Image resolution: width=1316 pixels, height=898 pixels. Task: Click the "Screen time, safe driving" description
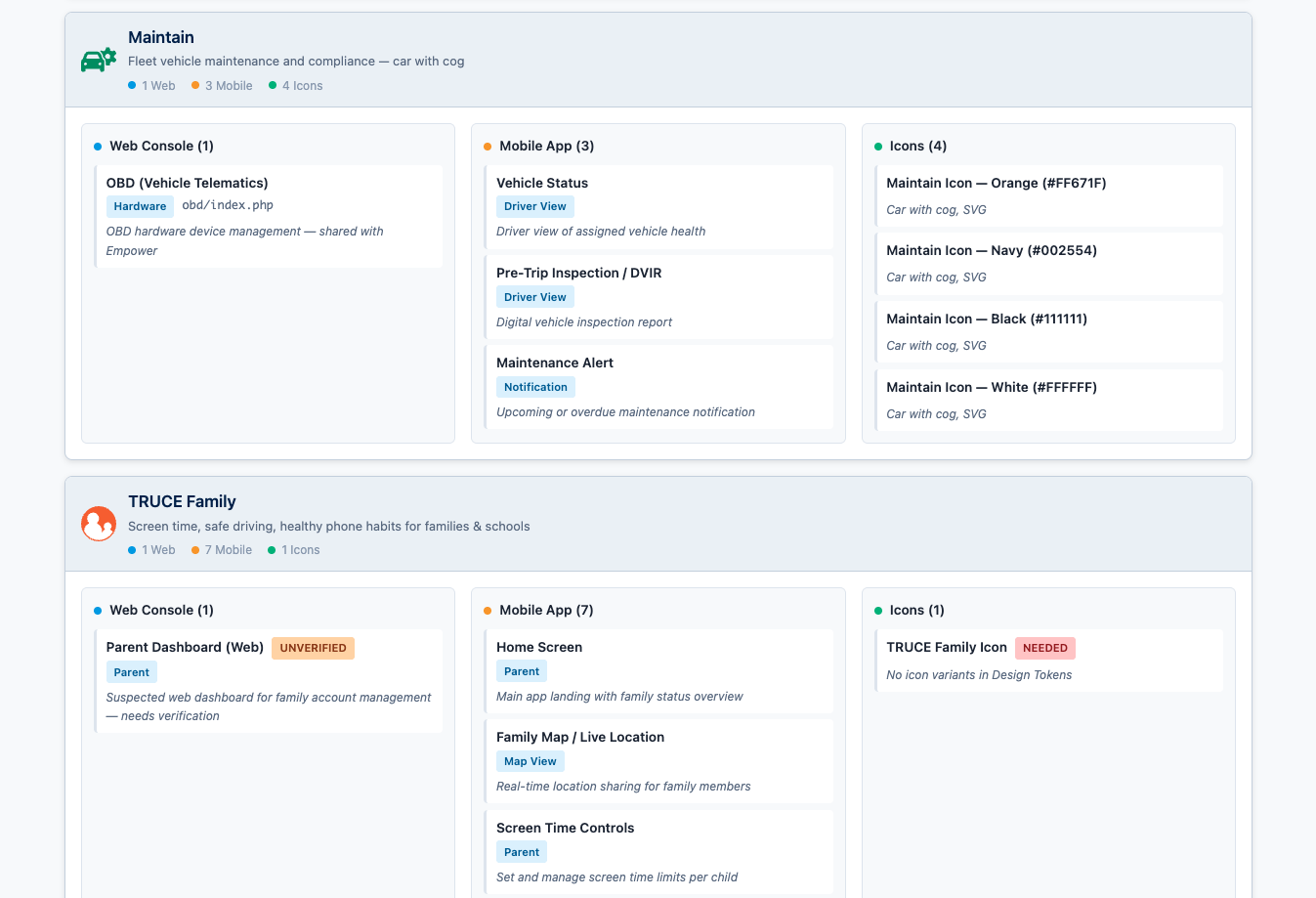pyautogui.click(x=329, y=526)
